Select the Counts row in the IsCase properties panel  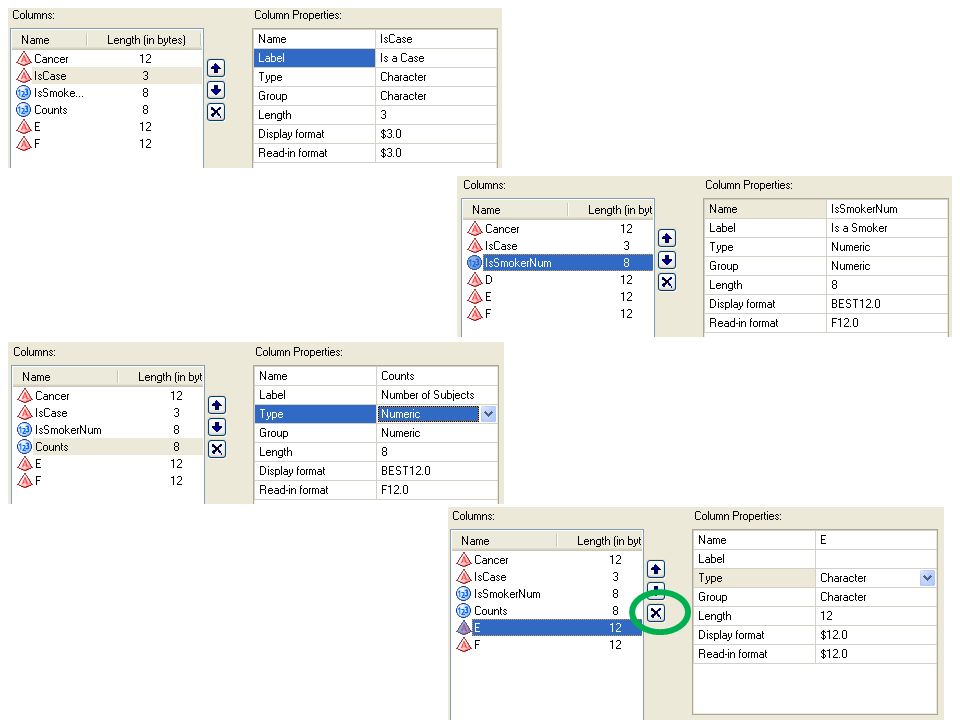click(x=107, y=110)
